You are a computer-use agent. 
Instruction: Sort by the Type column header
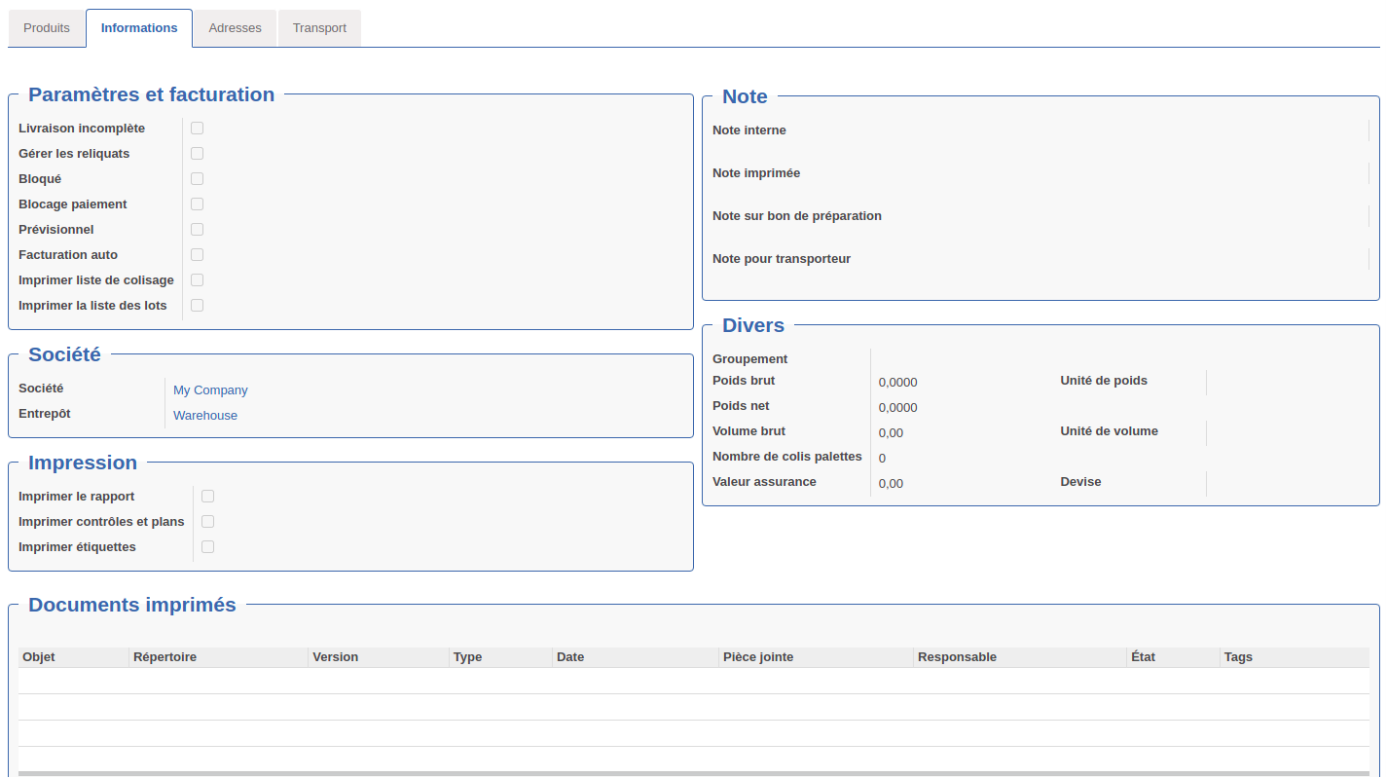(x=501, y=657)
